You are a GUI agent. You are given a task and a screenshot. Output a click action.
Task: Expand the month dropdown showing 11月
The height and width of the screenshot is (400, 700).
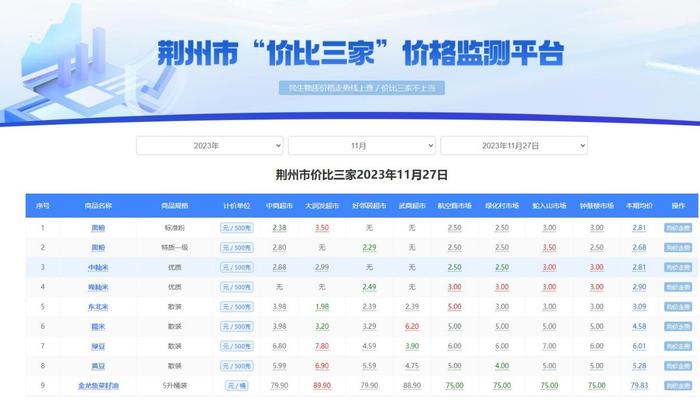coord(361,145)
